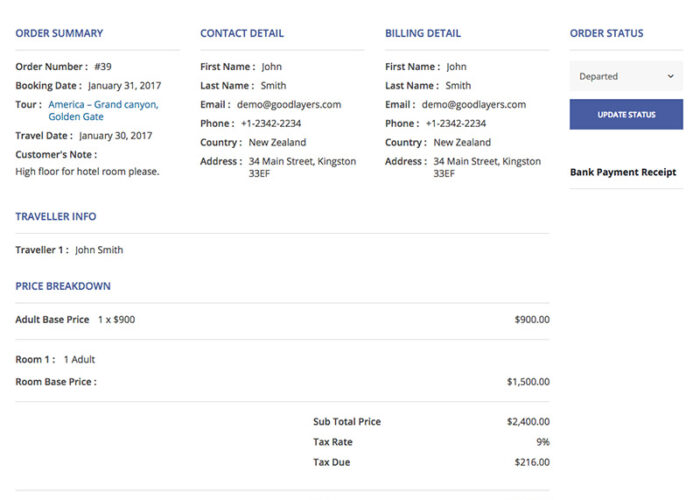Click the chevron arrow in the status dropdown
Screen dimensions: 700x500
[670, 76]
